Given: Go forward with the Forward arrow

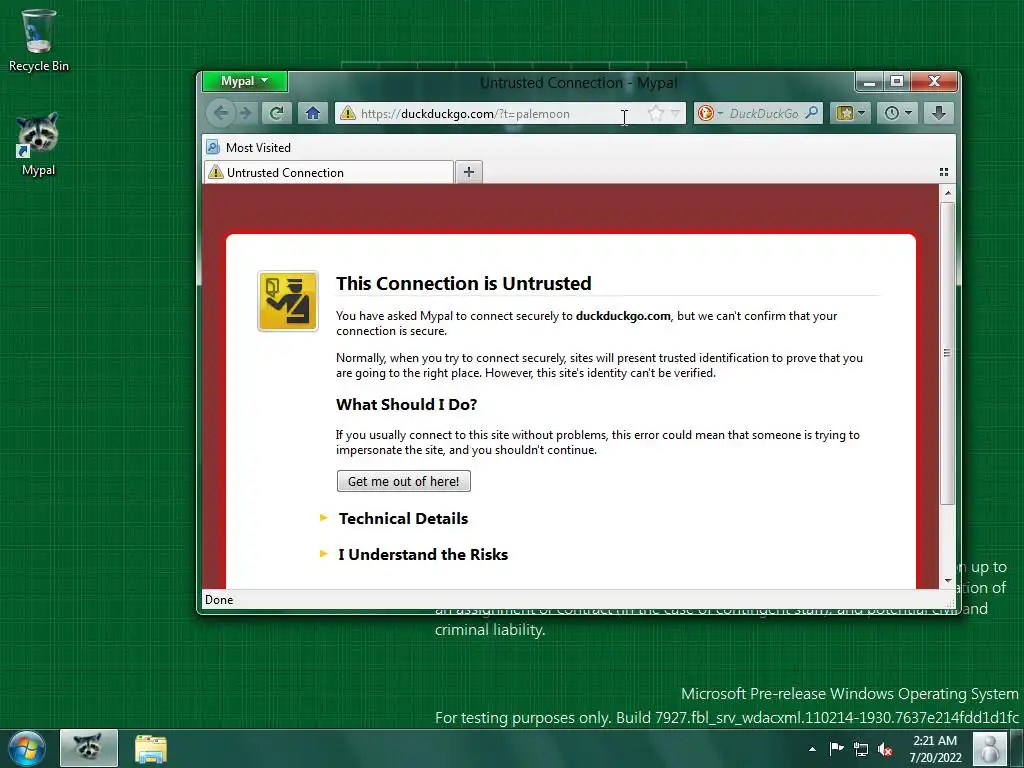Looking at the screenshot, I should click(x=246, y=113).
